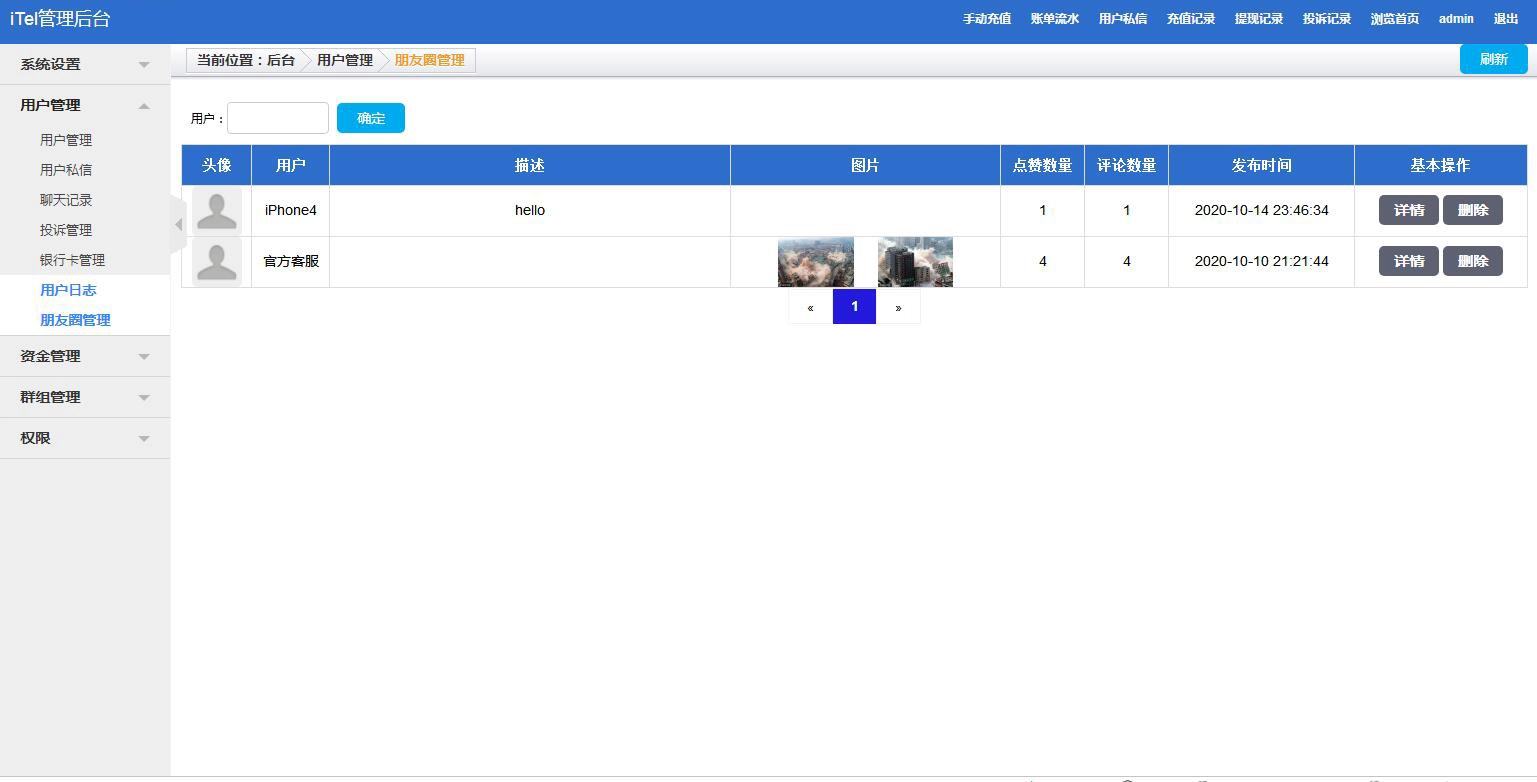
Task: Click the 刷新 refresh button
Action: click(1494, 59)
